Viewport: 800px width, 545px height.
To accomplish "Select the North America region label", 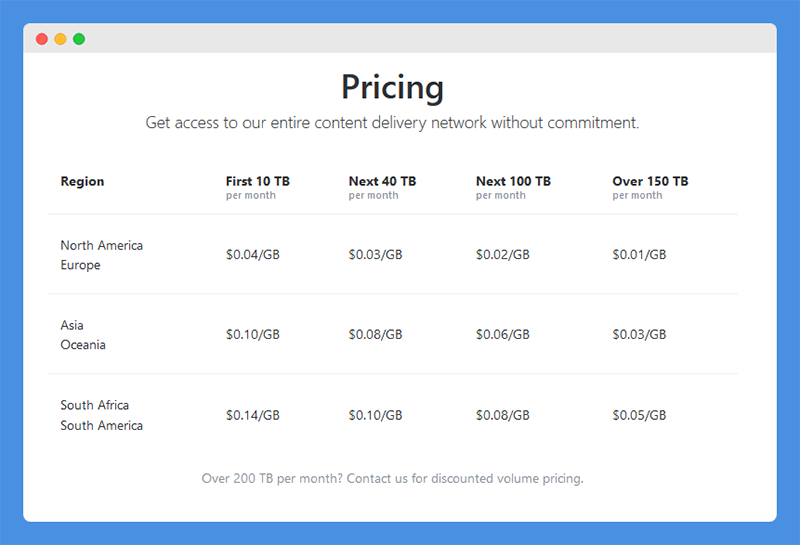I will [x=102, y=245].
